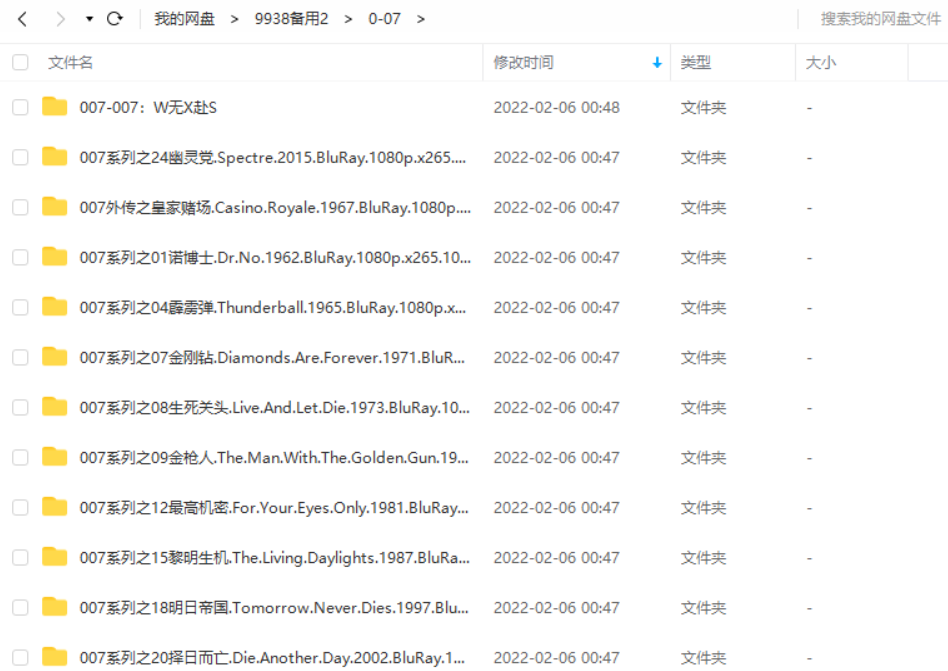The height and width of the screenshot is (671, 948).
Task: Open the For Your Eyes Only folder
Action: pos(273,507)
